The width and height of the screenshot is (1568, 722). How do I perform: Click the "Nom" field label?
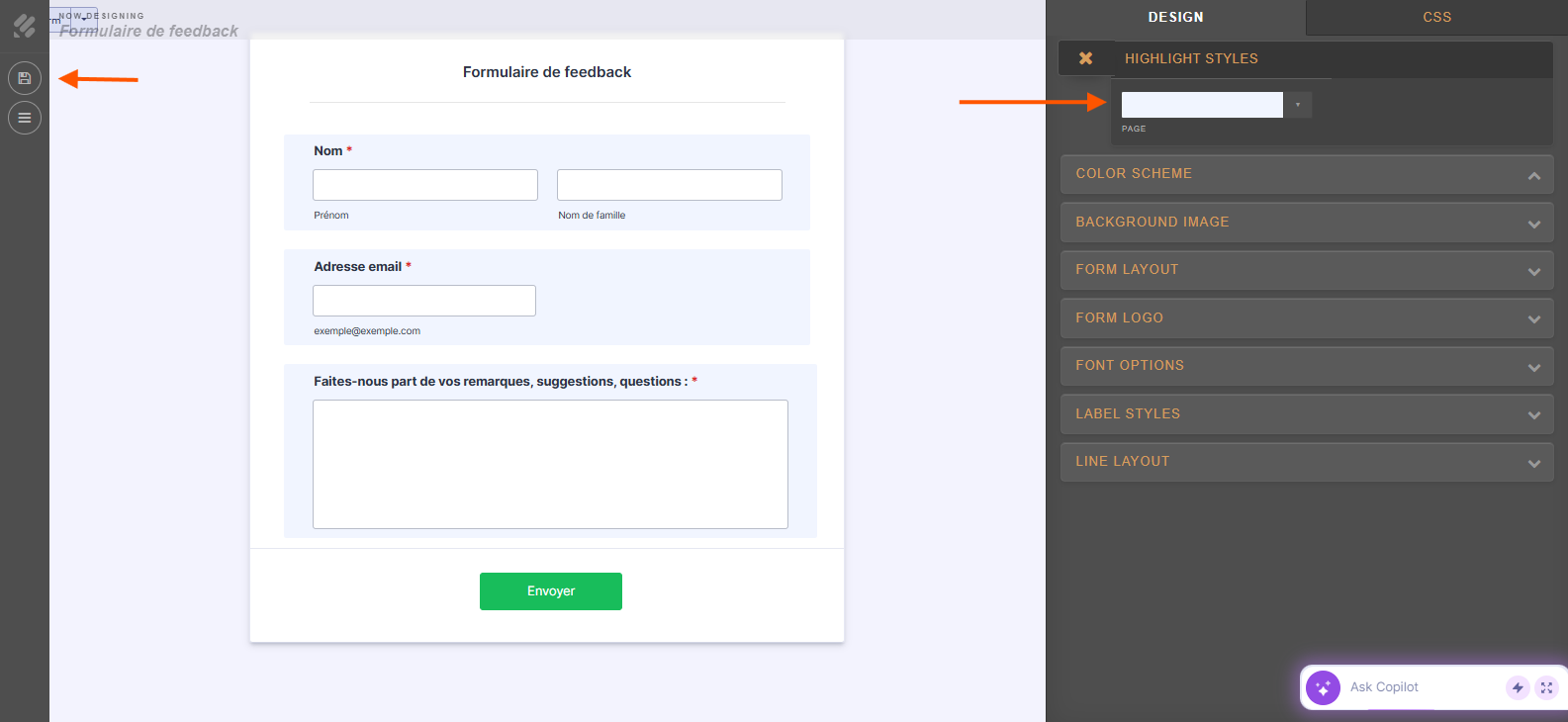(328, 151)
